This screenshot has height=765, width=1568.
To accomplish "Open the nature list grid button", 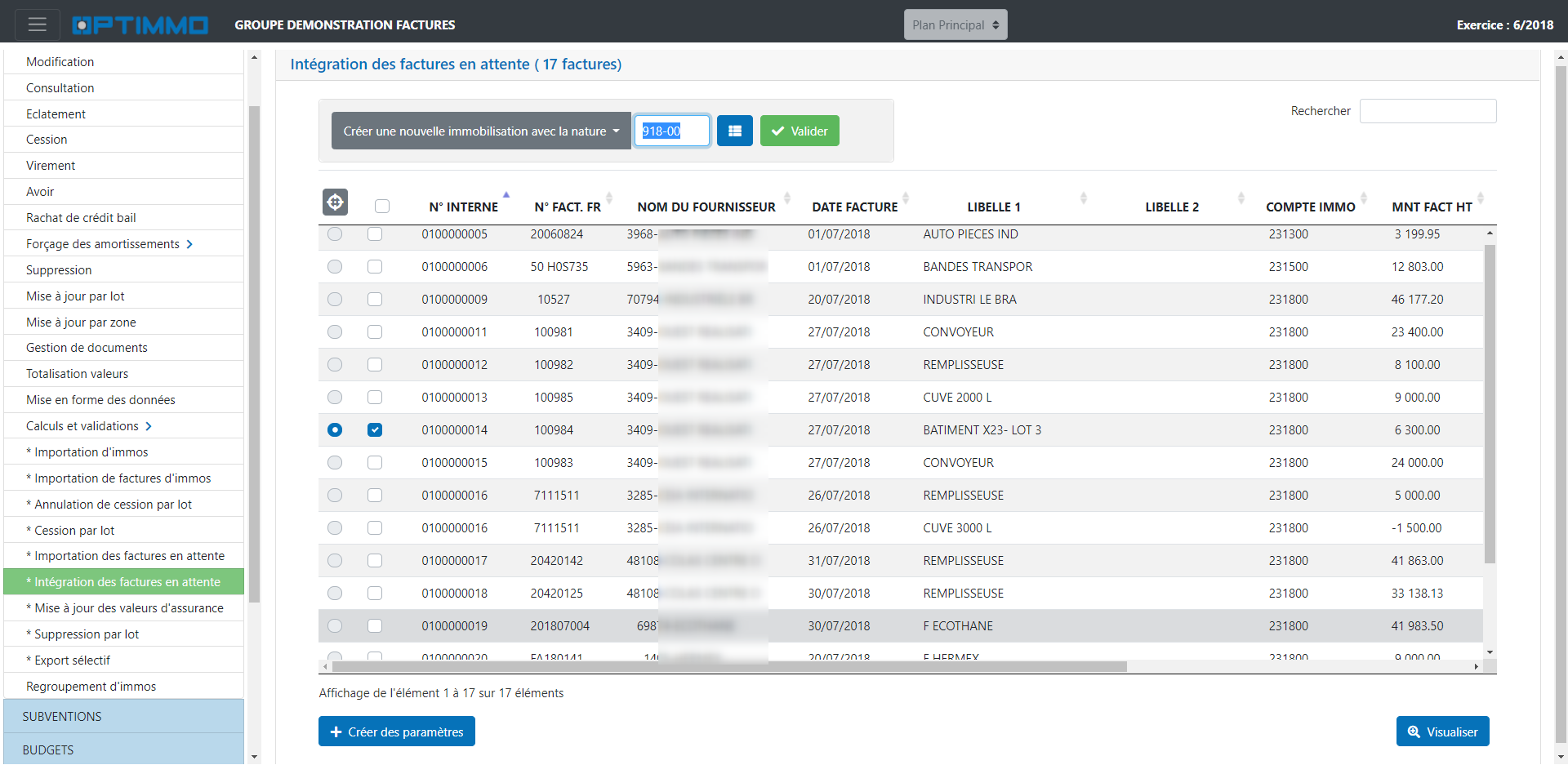I will 735,131.
